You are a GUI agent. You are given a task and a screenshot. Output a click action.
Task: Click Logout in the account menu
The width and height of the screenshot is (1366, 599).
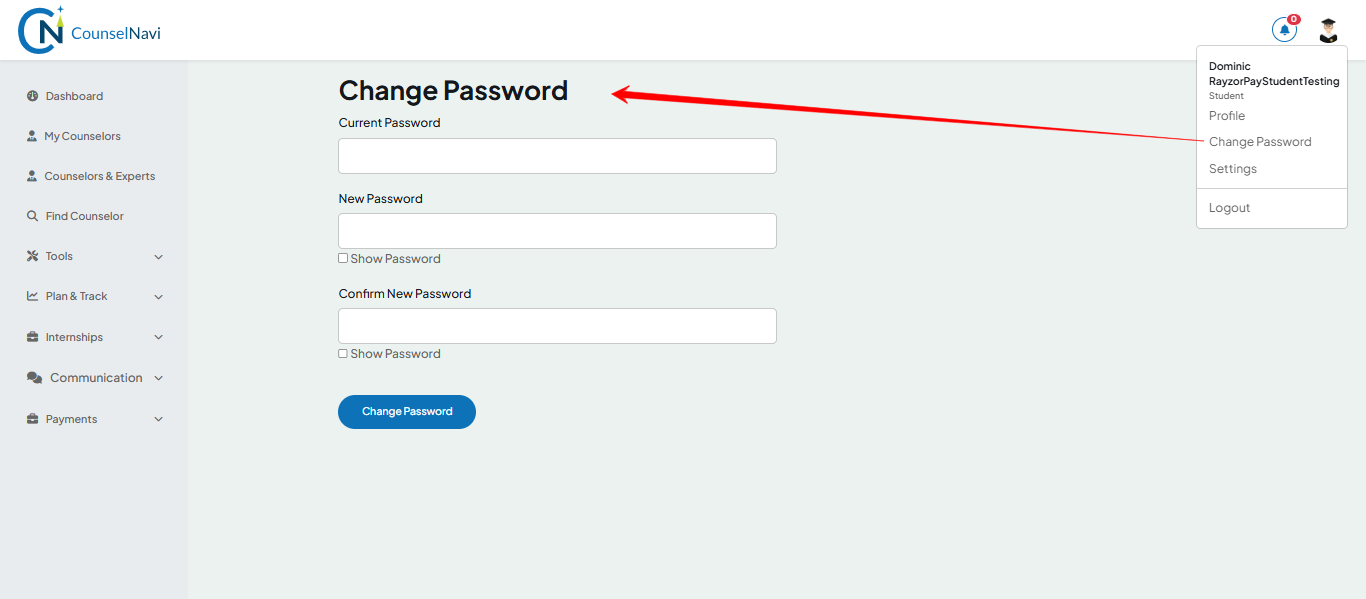[1229, 207]
